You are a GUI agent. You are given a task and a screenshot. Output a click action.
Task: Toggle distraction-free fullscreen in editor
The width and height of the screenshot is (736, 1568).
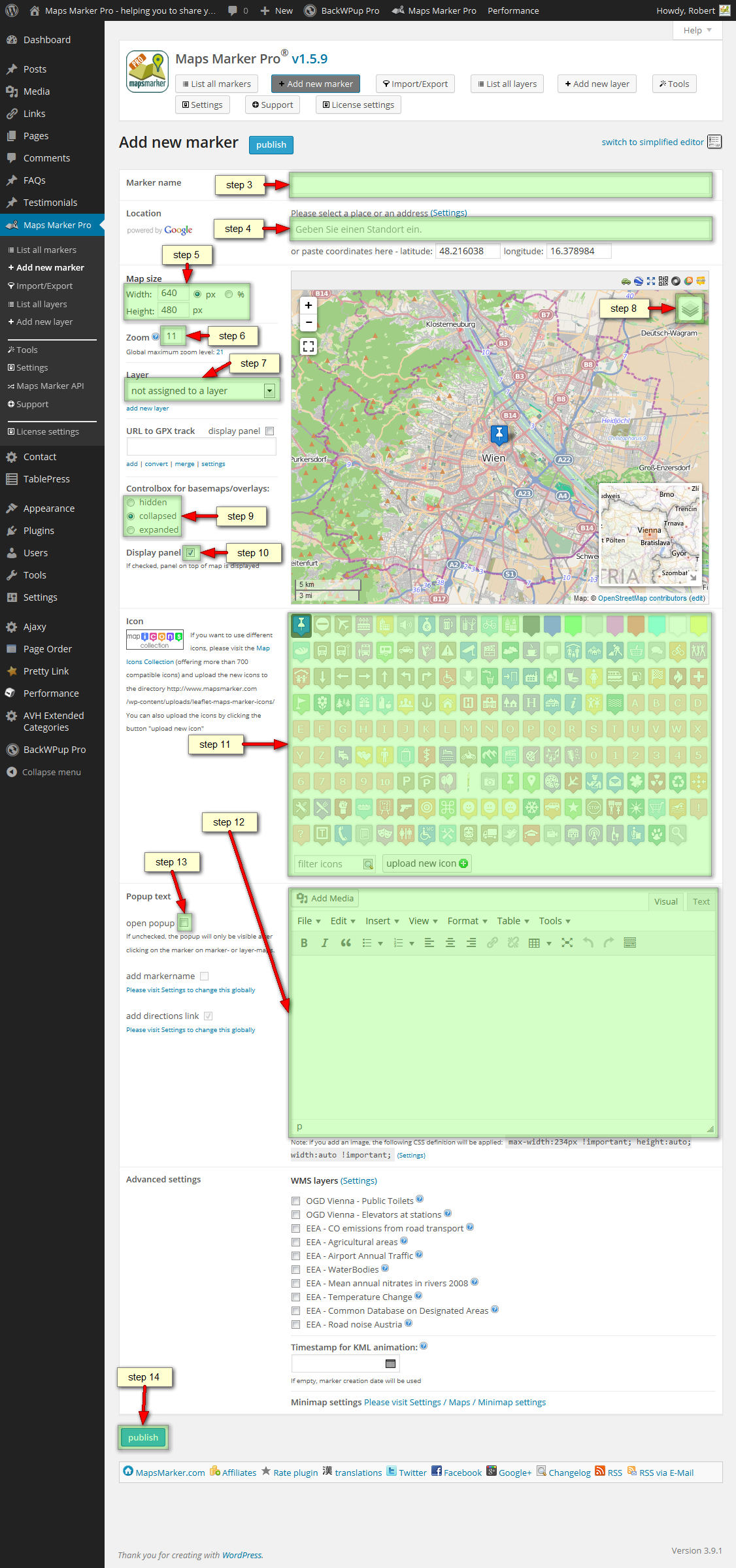click(x=567, y=942)
